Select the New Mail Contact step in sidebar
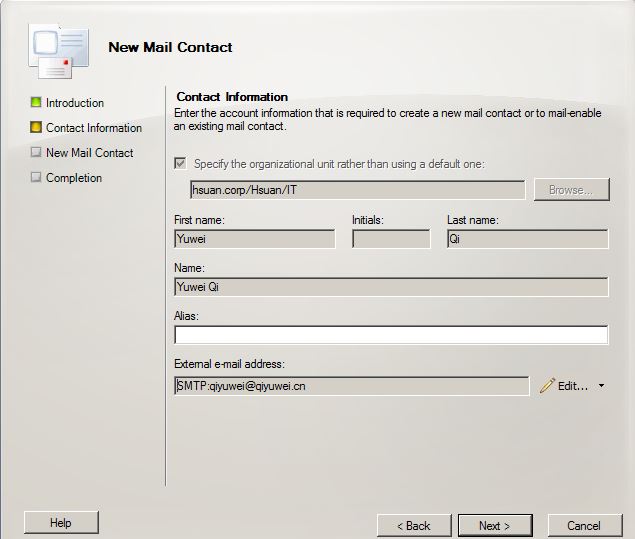The width and height of the screenshot is (635, 539). tap(89, 153)
